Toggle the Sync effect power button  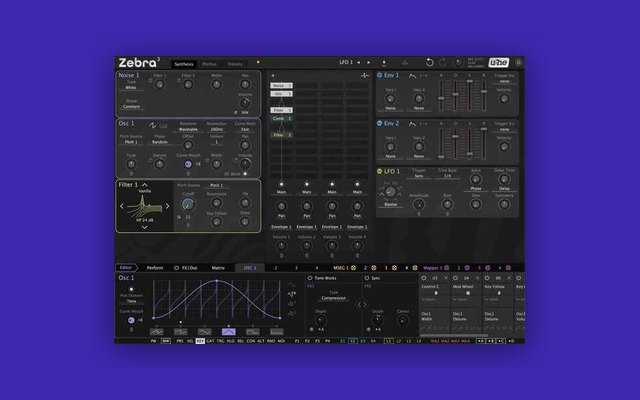(x=367, y=278)
